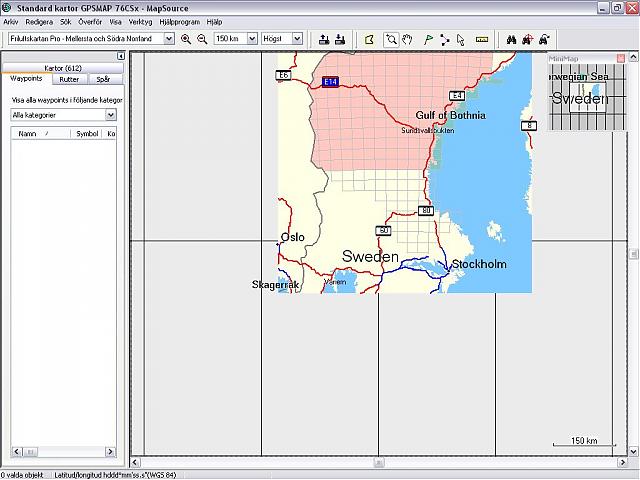Select the distance measure ruler tool
Viewport: 640px width, 480px height.
[x=482, y=40]
